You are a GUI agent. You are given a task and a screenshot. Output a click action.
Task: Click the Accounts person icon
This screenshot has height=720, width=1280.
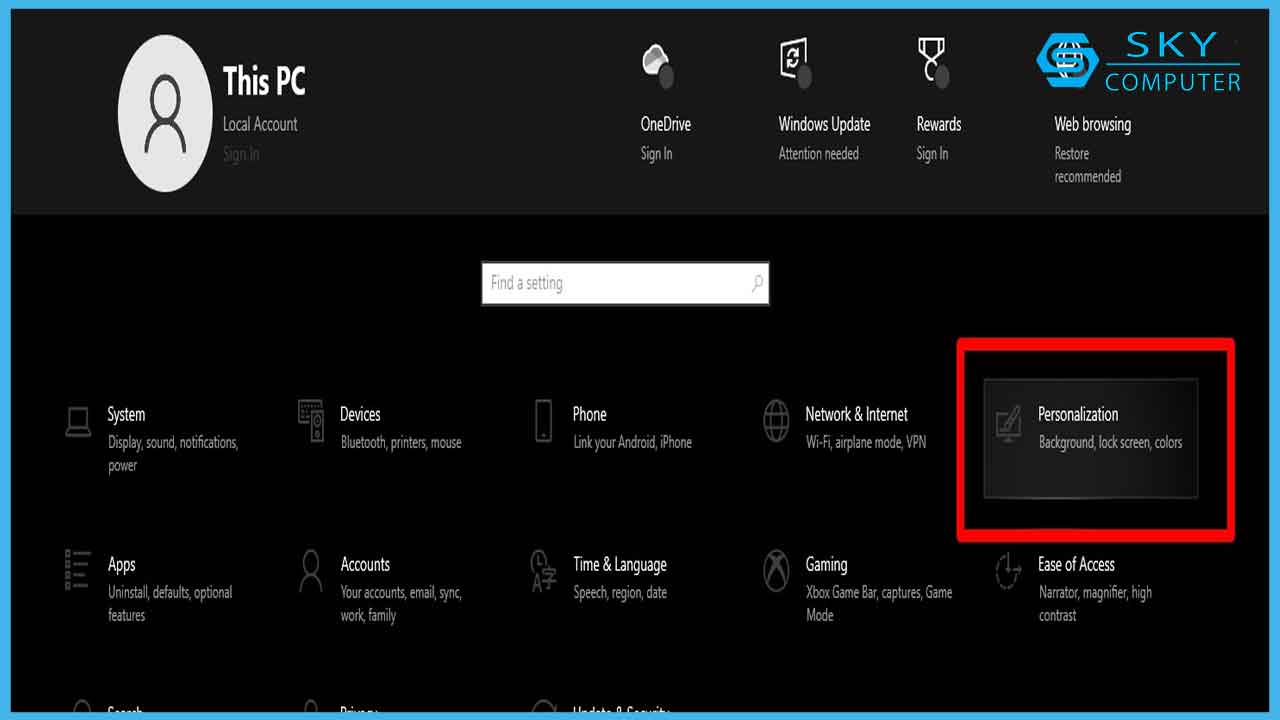point(311,570)
